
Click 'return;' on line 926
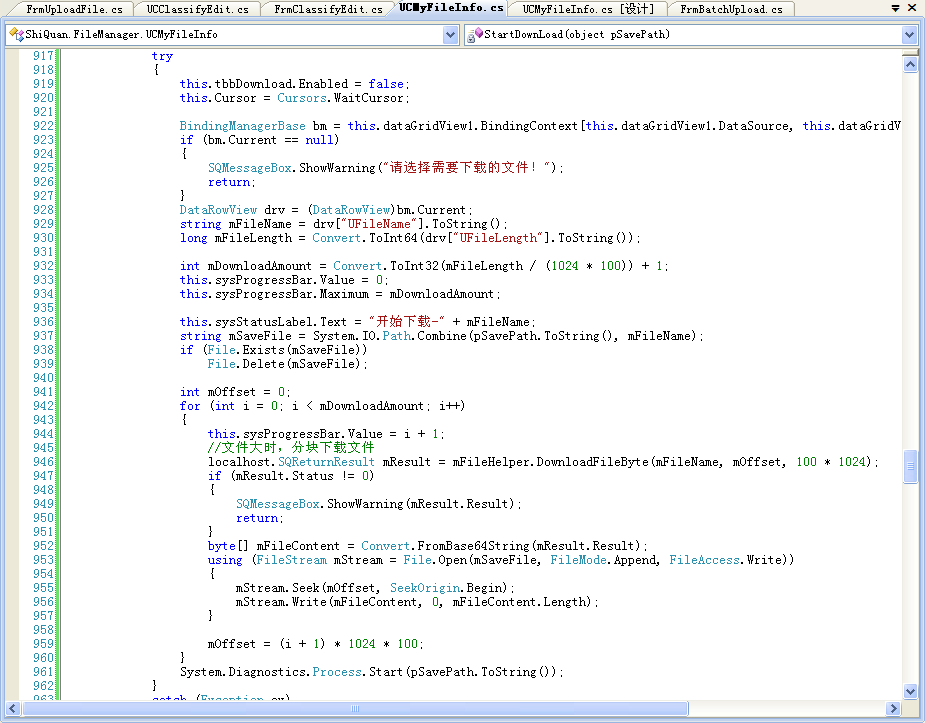[232, 182]
